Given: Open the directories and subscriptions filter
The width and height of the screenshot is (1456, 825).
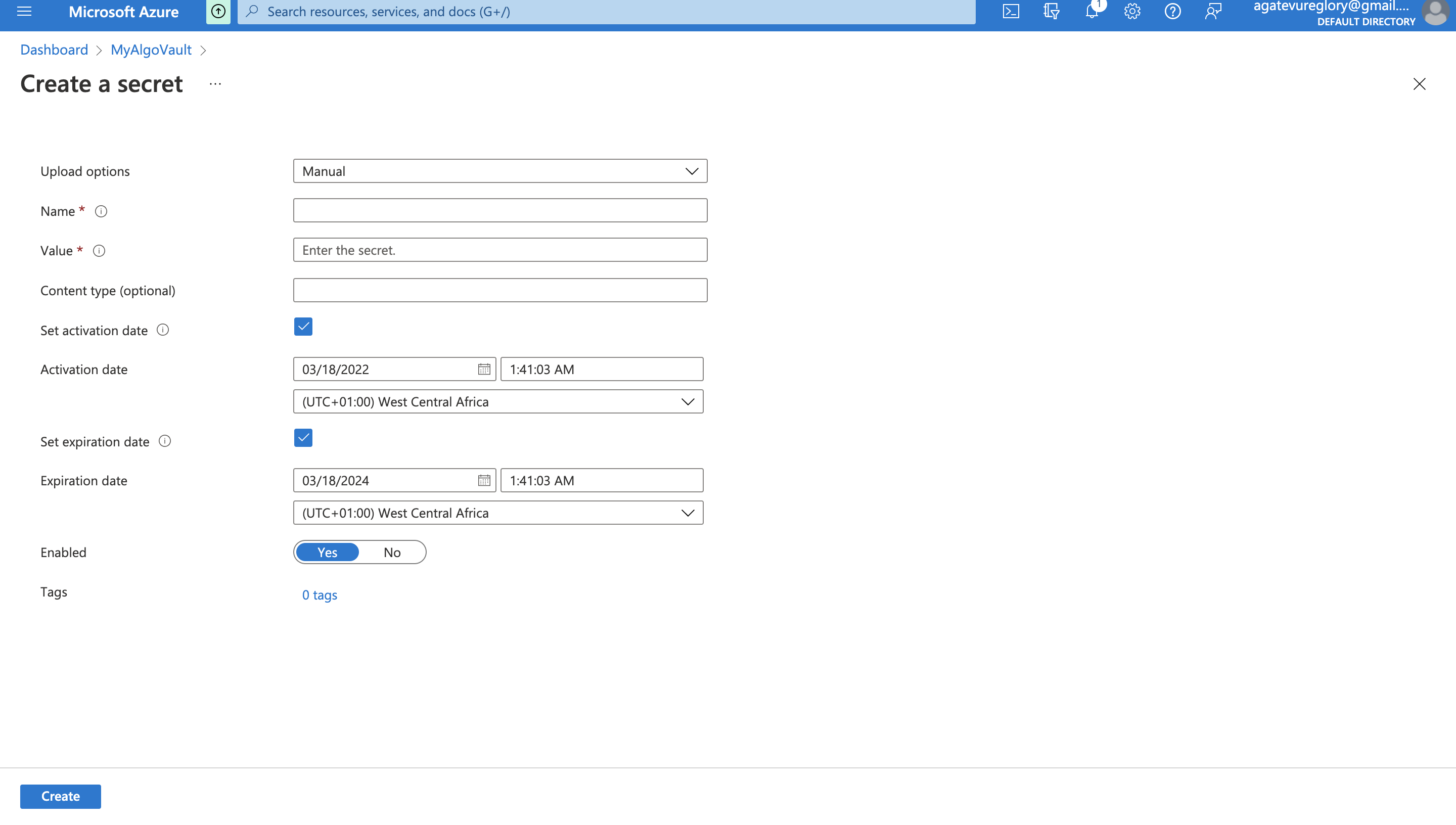Looking at the screenshot, I should click(x=1051, y=11).
